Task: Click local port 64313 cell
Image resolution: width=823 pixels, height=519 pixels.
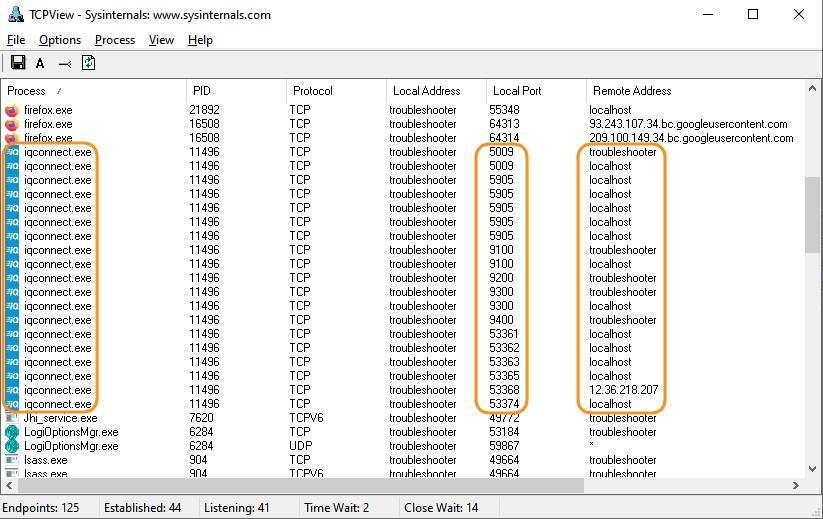Action: tap(504, 124)
